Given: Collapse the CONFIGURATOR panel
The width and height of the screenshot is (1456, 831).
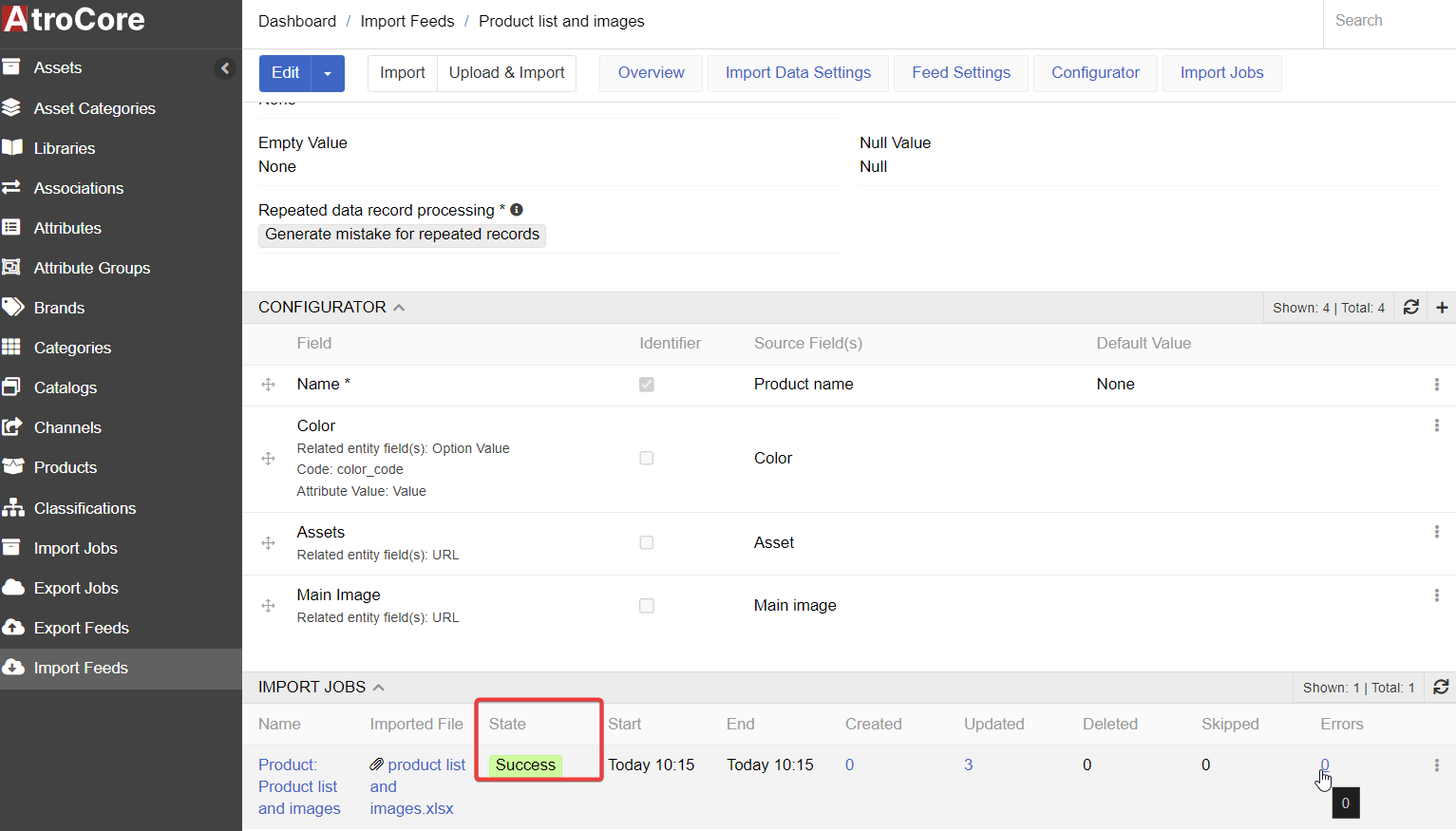Looking at the screenshot, I should tap(399, 307).
